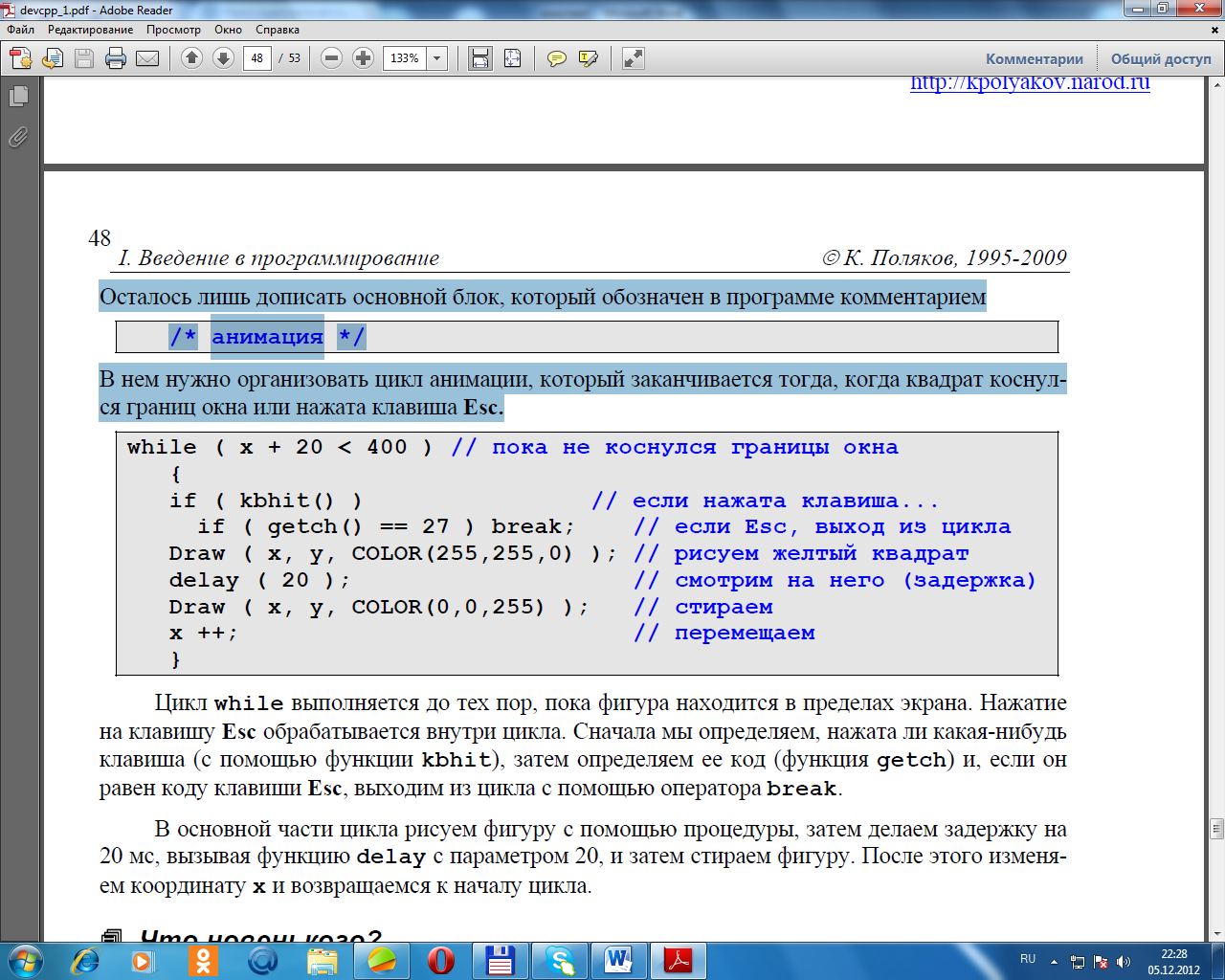
Task: Click the 'if ( kbhit() )' code line
Action: (265, 501)
